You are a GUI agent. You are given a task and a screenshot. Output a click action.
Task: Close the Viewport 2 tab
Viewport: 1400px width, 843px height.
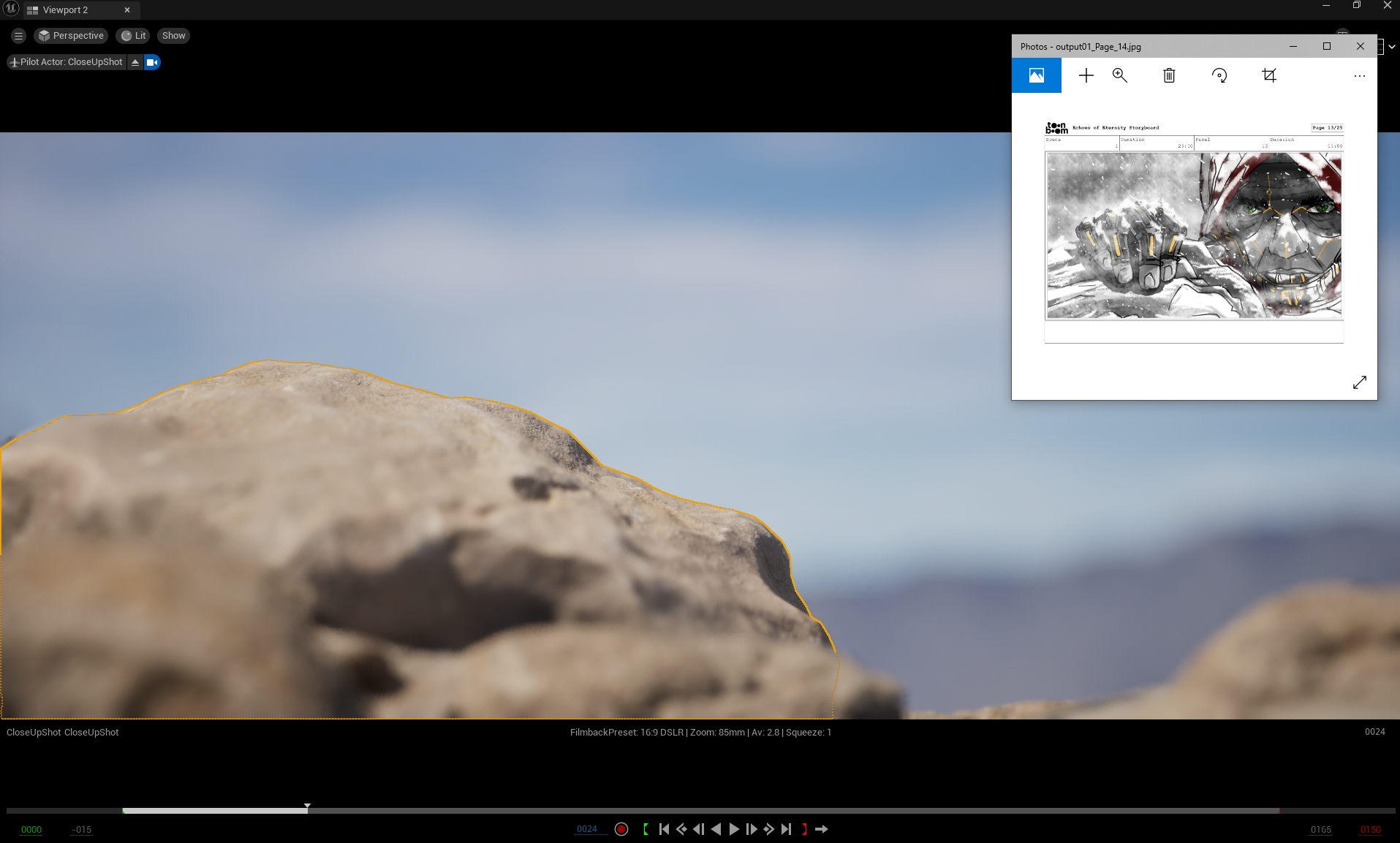point(127,10)
